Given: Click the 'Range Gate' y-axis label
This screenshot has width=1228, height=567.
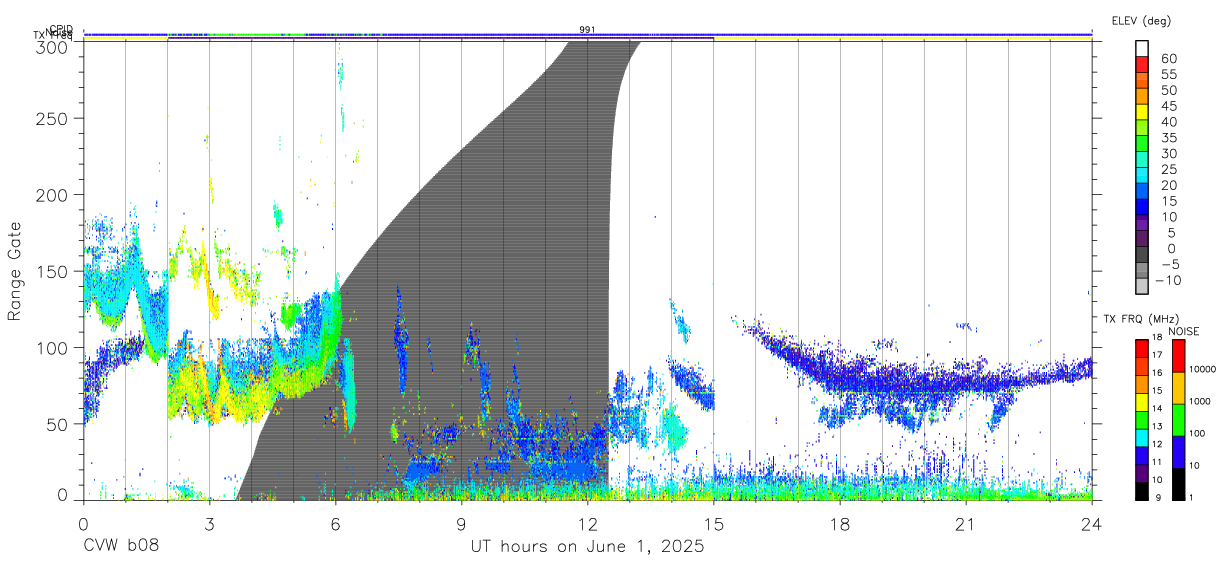Looking at the screenshot, I should 15,270.
